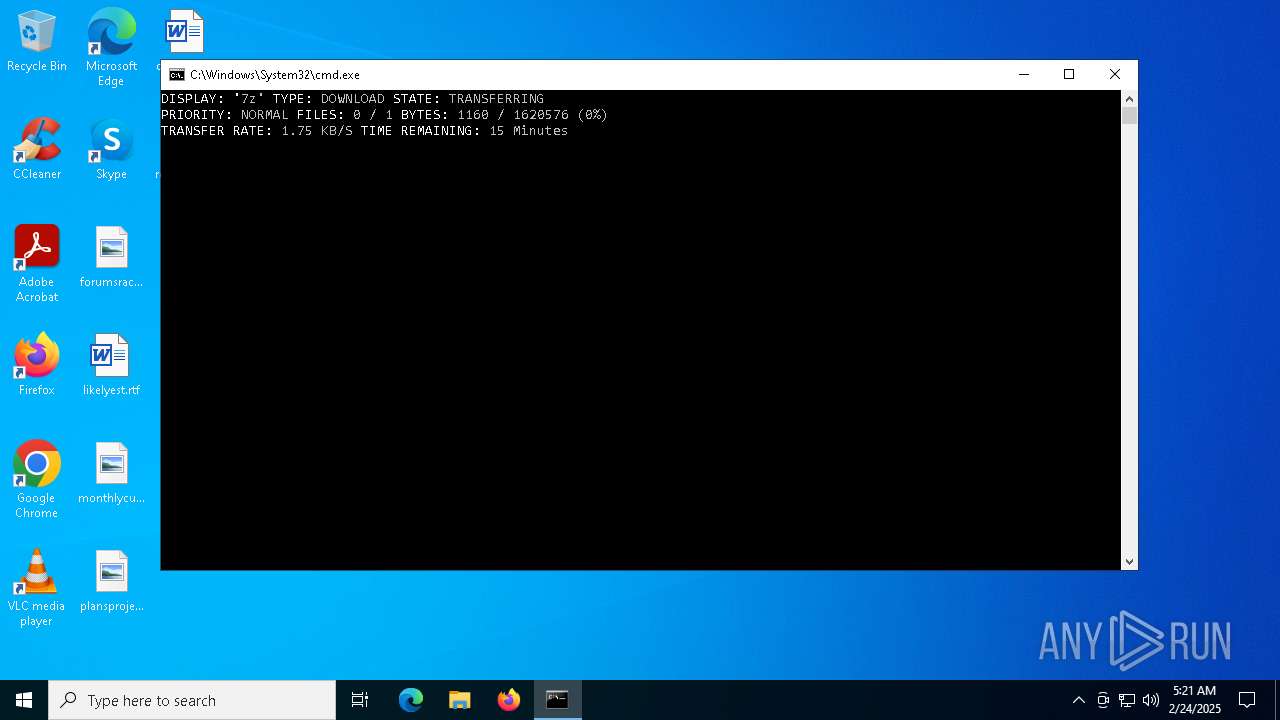Click the cmd taskbar button
Viewport: 1280px width, 720px height.
(557, 700)
